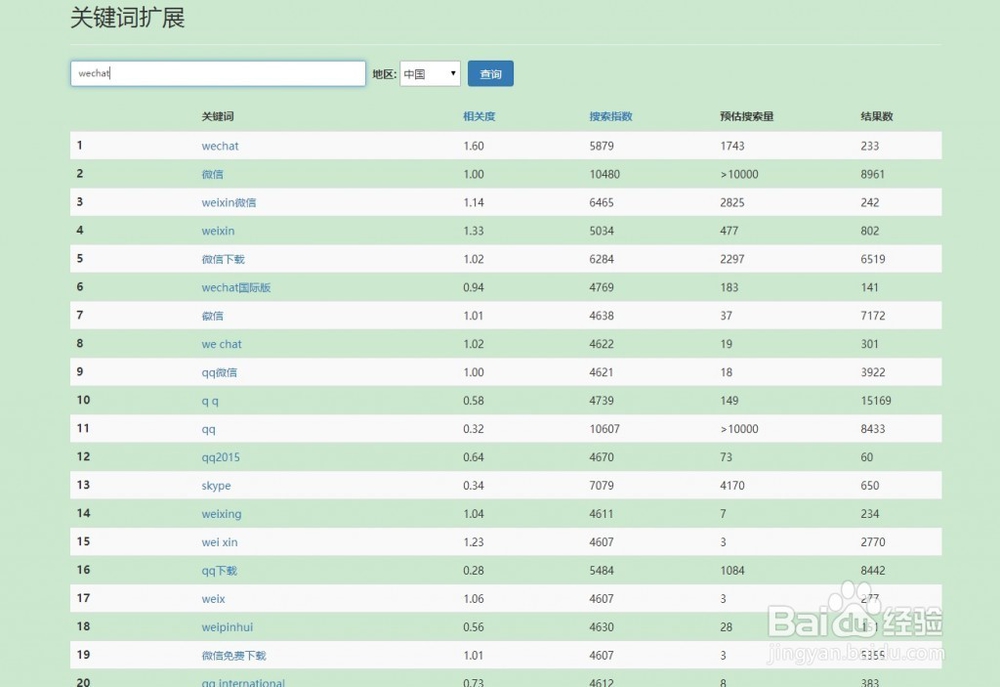
Task: Select the "we chat" keyword link
Action: pos(222,344)
